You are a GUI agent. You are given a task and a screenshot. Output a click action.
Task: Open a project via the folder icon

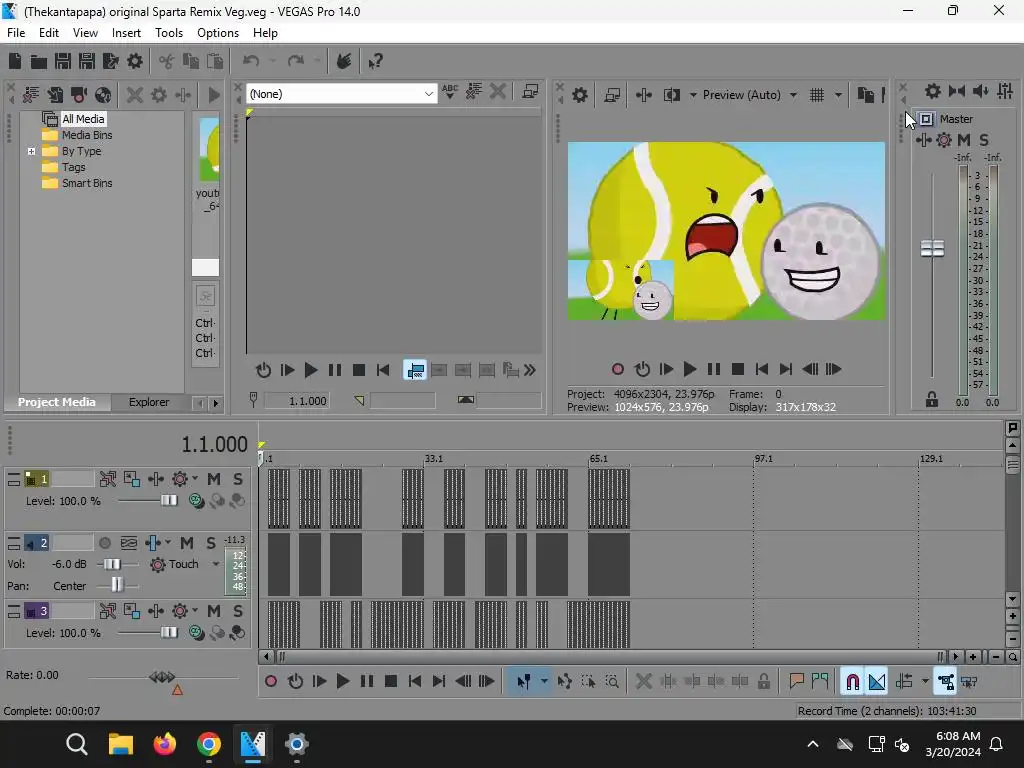[39, 61]
